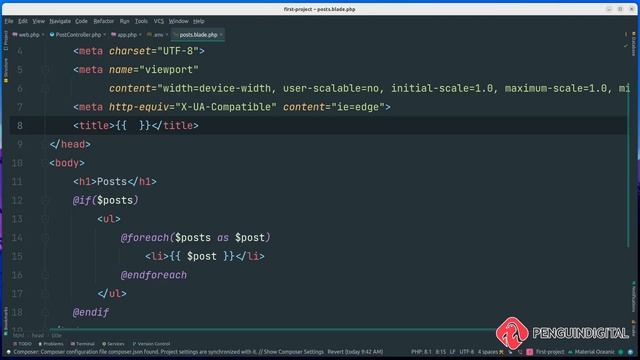Click the head breadcrumb at editor bottom
Viewport: 640px width, 360px height.
pos(38,336)
